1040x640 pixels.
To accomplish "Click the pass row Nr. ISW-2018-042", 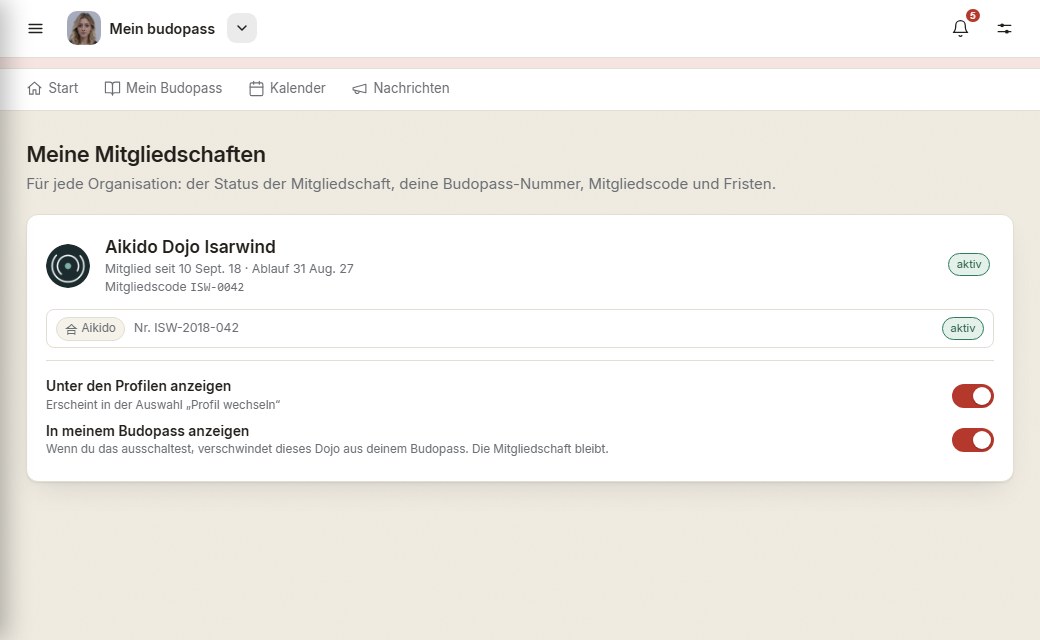I will click(519, 328).
